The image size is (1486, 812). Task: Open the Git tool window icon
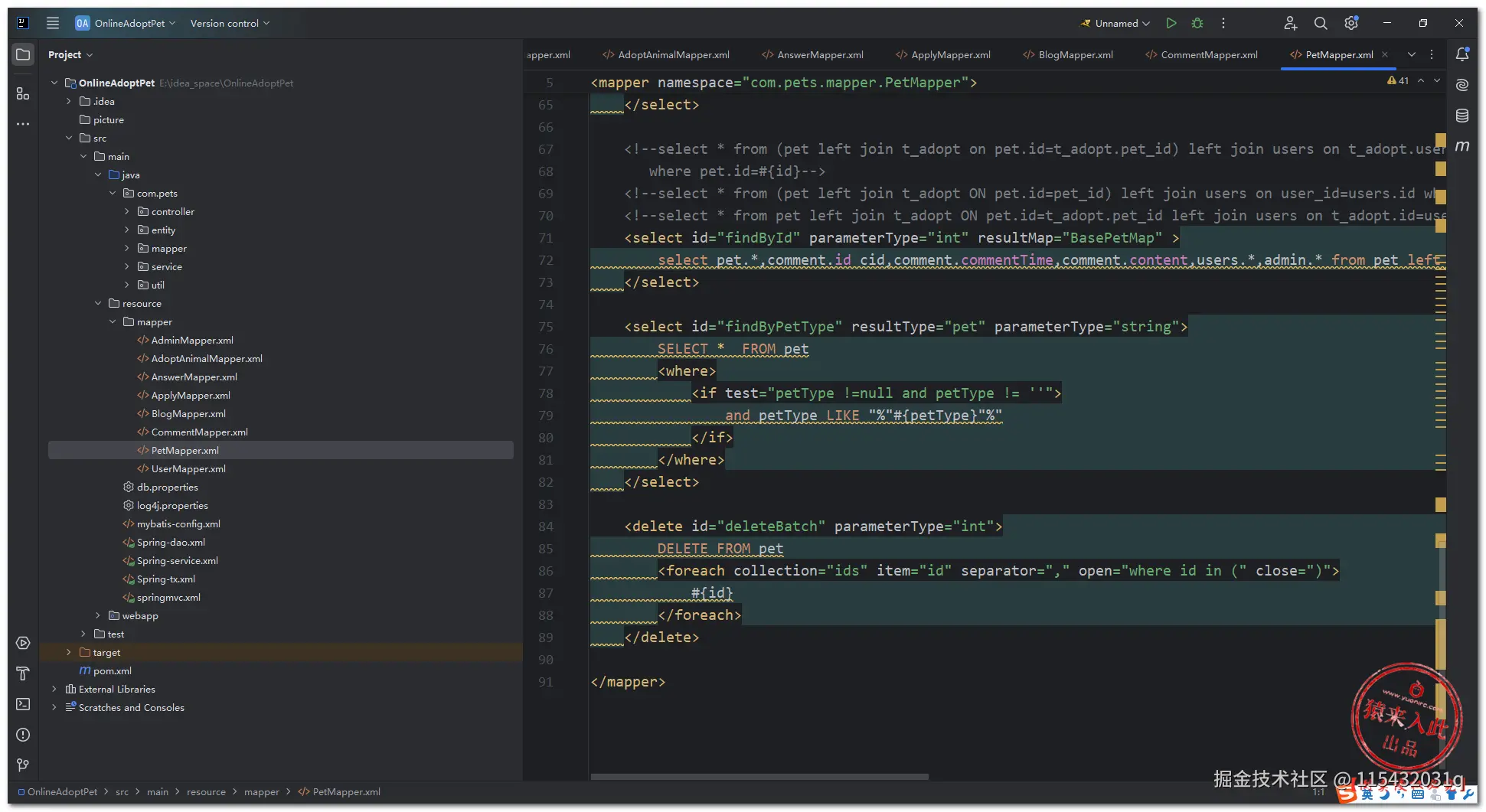tap(23, 765)
